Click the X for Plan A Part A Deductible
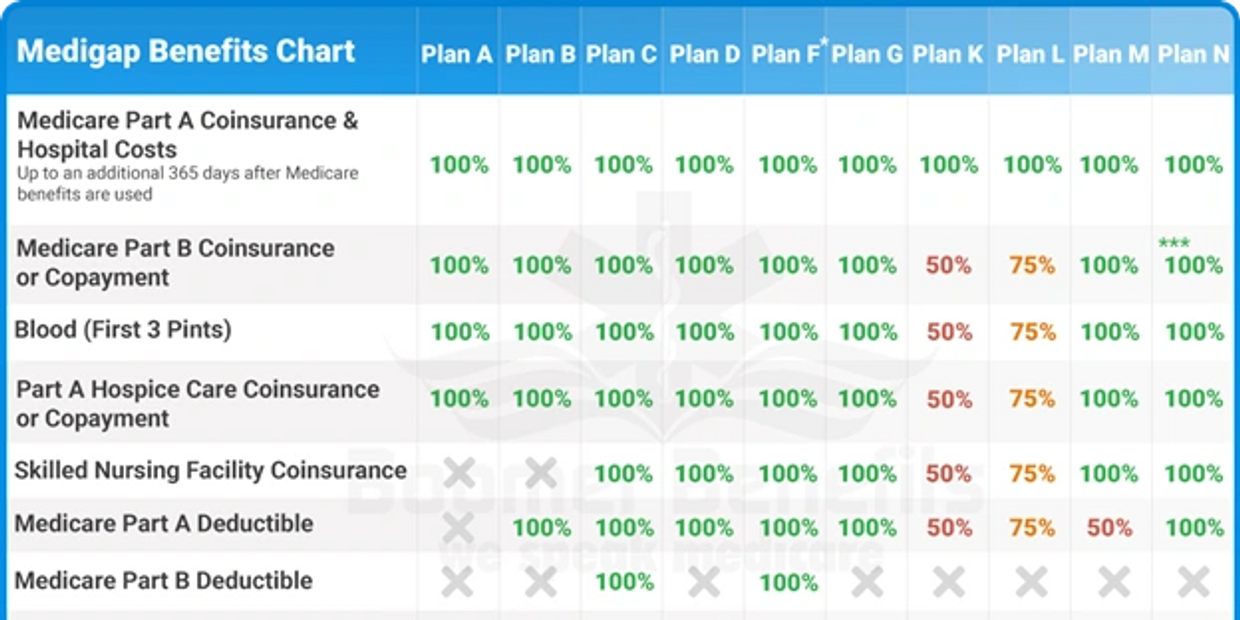 tap(459, 526)
